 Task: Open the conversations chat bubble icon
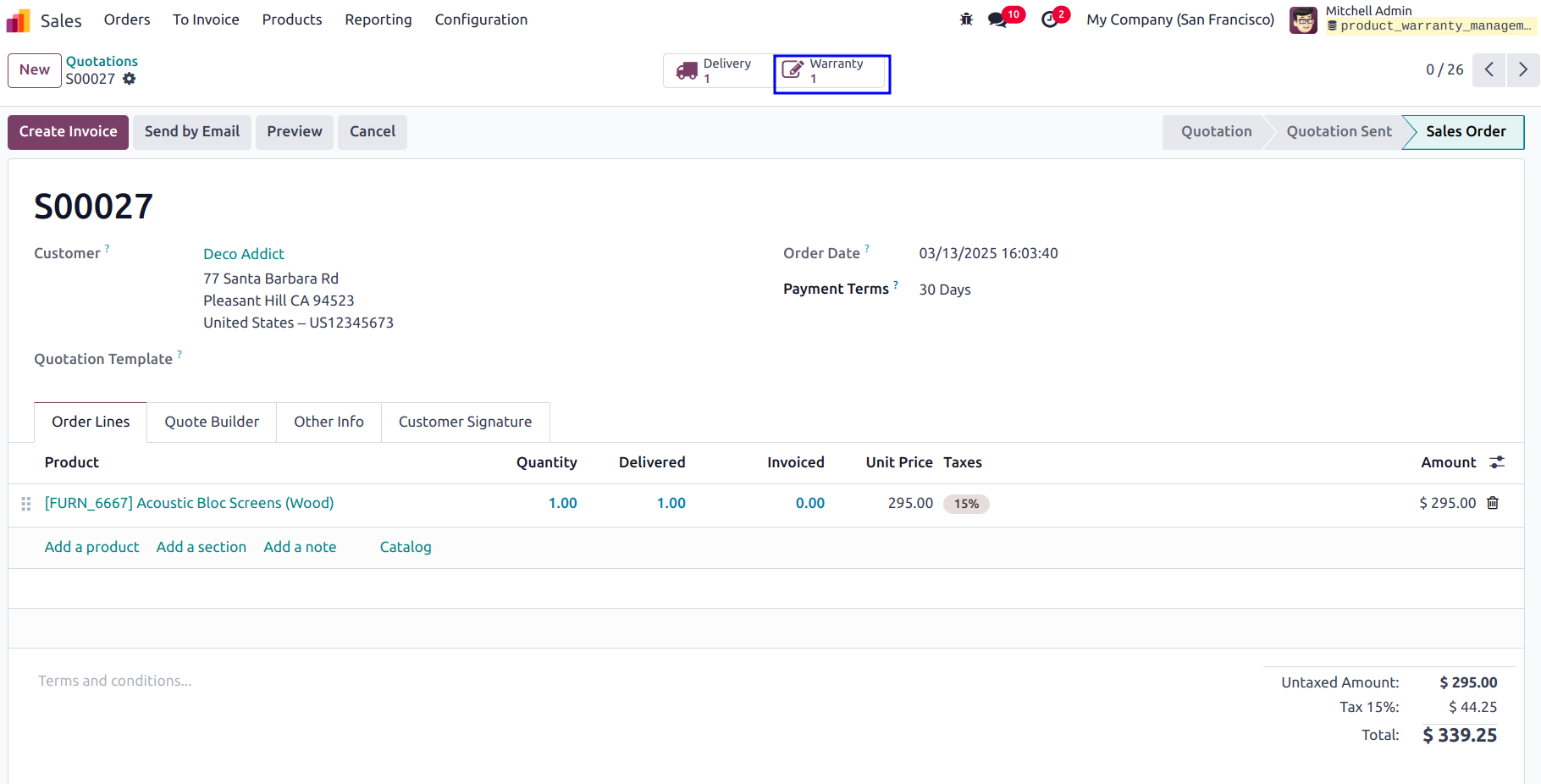click(998, 19)
